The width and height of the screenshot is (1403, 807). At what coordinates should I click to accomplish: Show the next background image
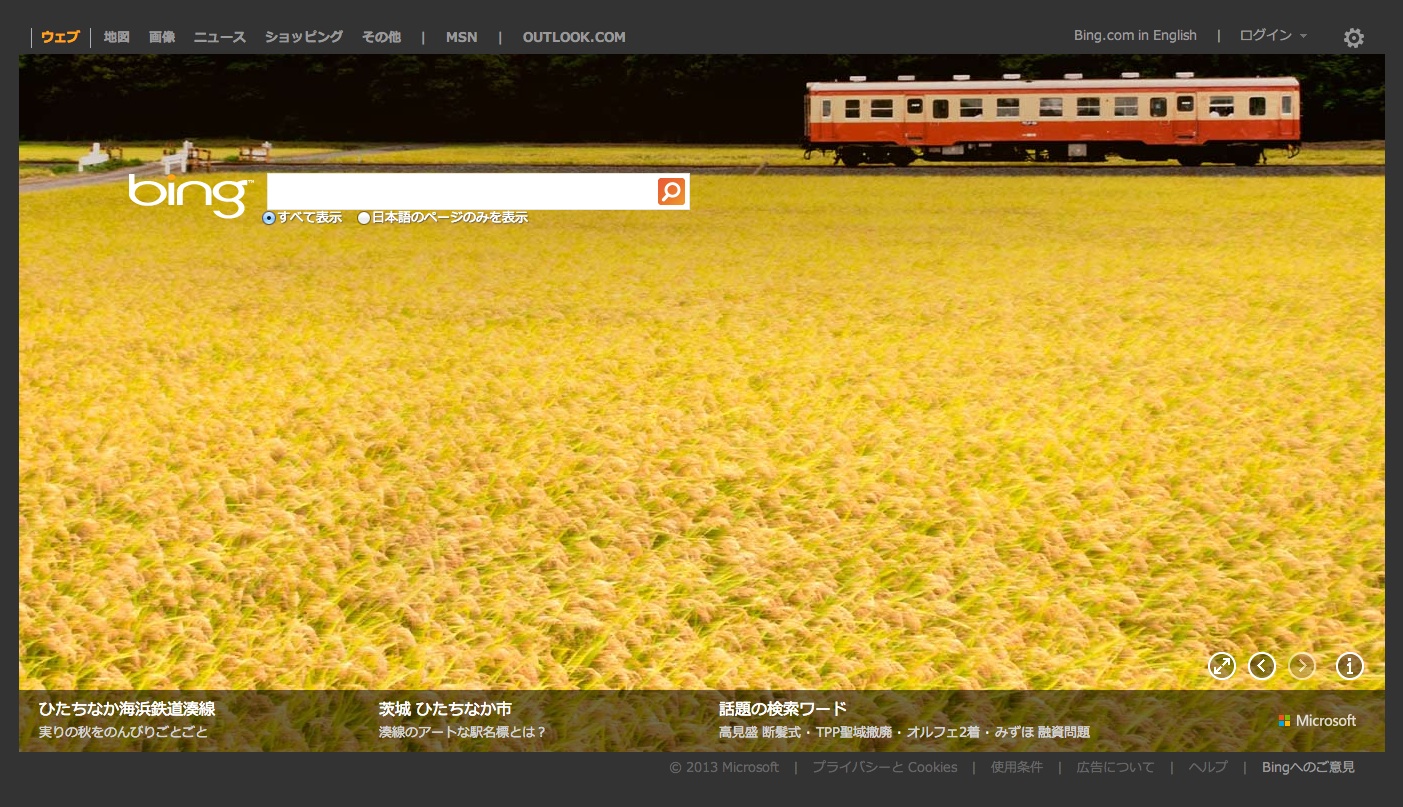pyautogui.click(x=1302, y=666)
